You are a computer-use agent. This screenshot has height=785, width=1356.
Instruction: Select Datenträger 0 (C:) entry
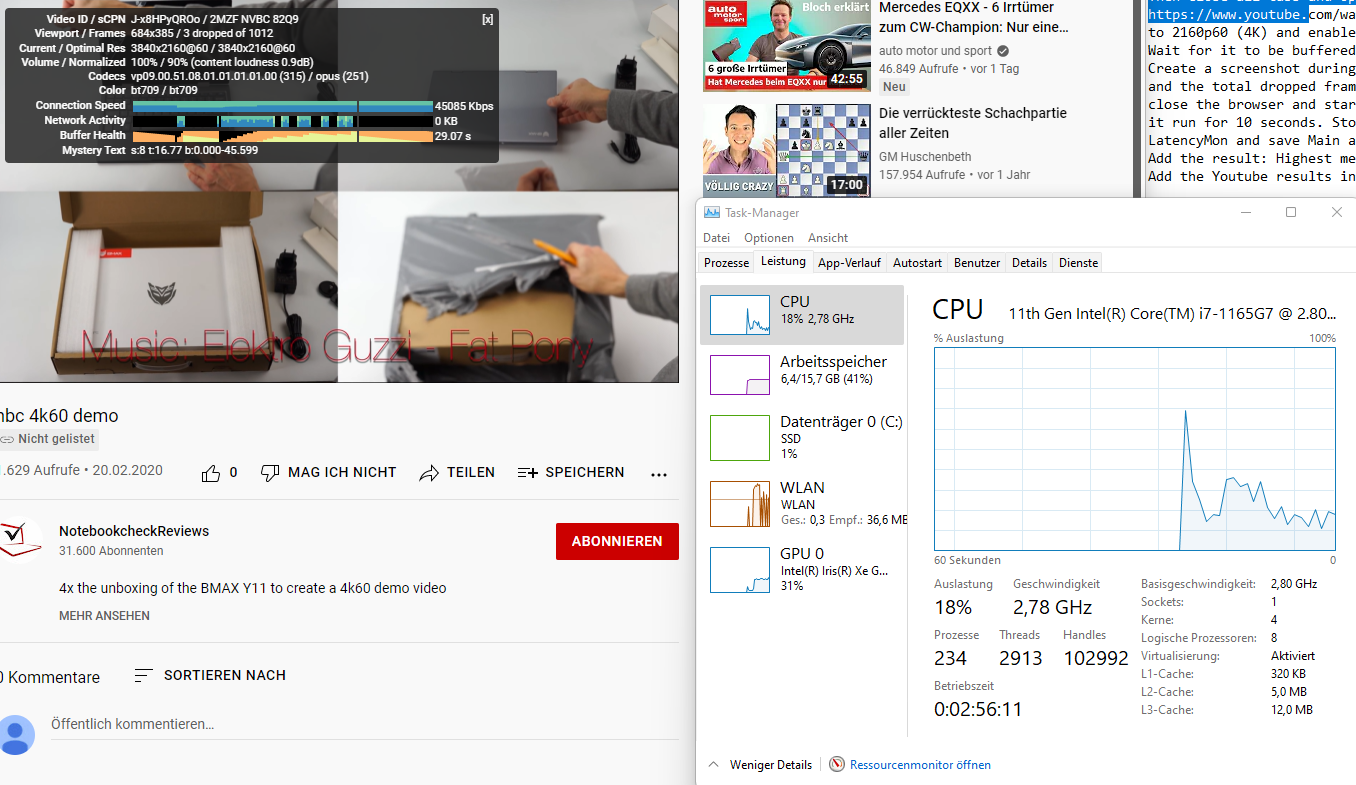click(801, 437)
